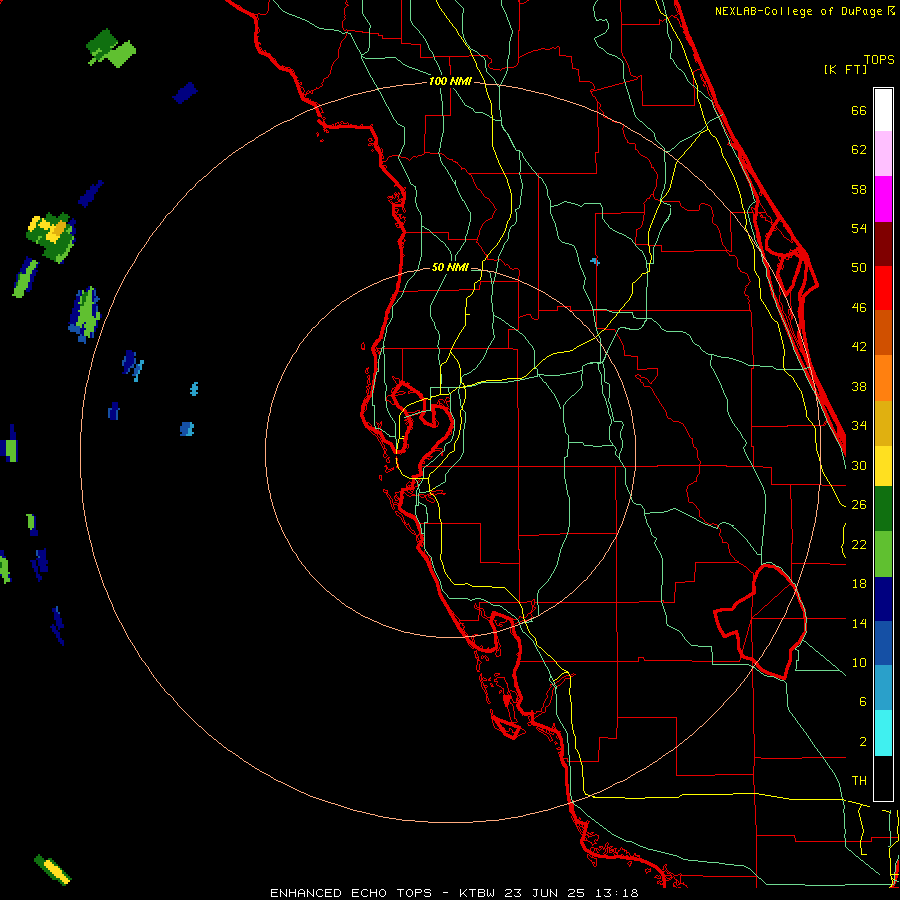Click the navy blue legend band
The image size is (900, 900).
883,598
